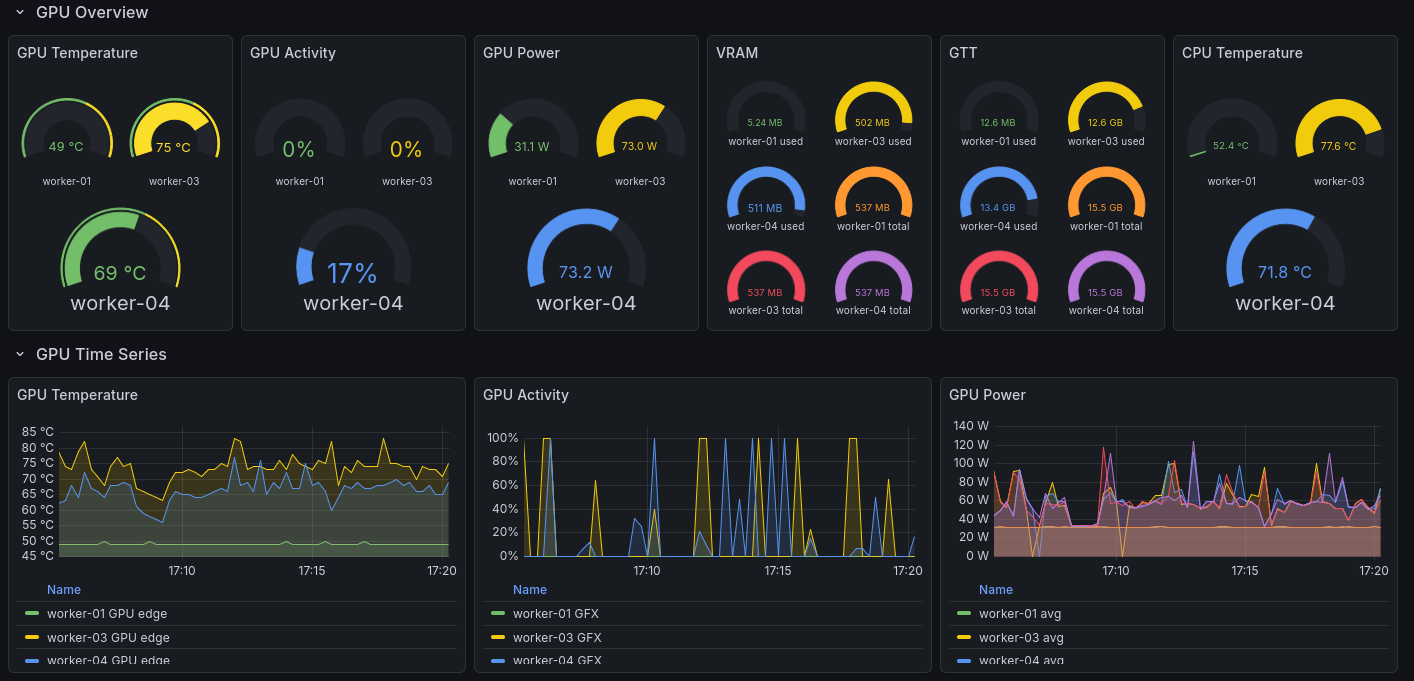
Task: Collapse the GPU Overview row chevron
Action: click(x=20, y=13)
